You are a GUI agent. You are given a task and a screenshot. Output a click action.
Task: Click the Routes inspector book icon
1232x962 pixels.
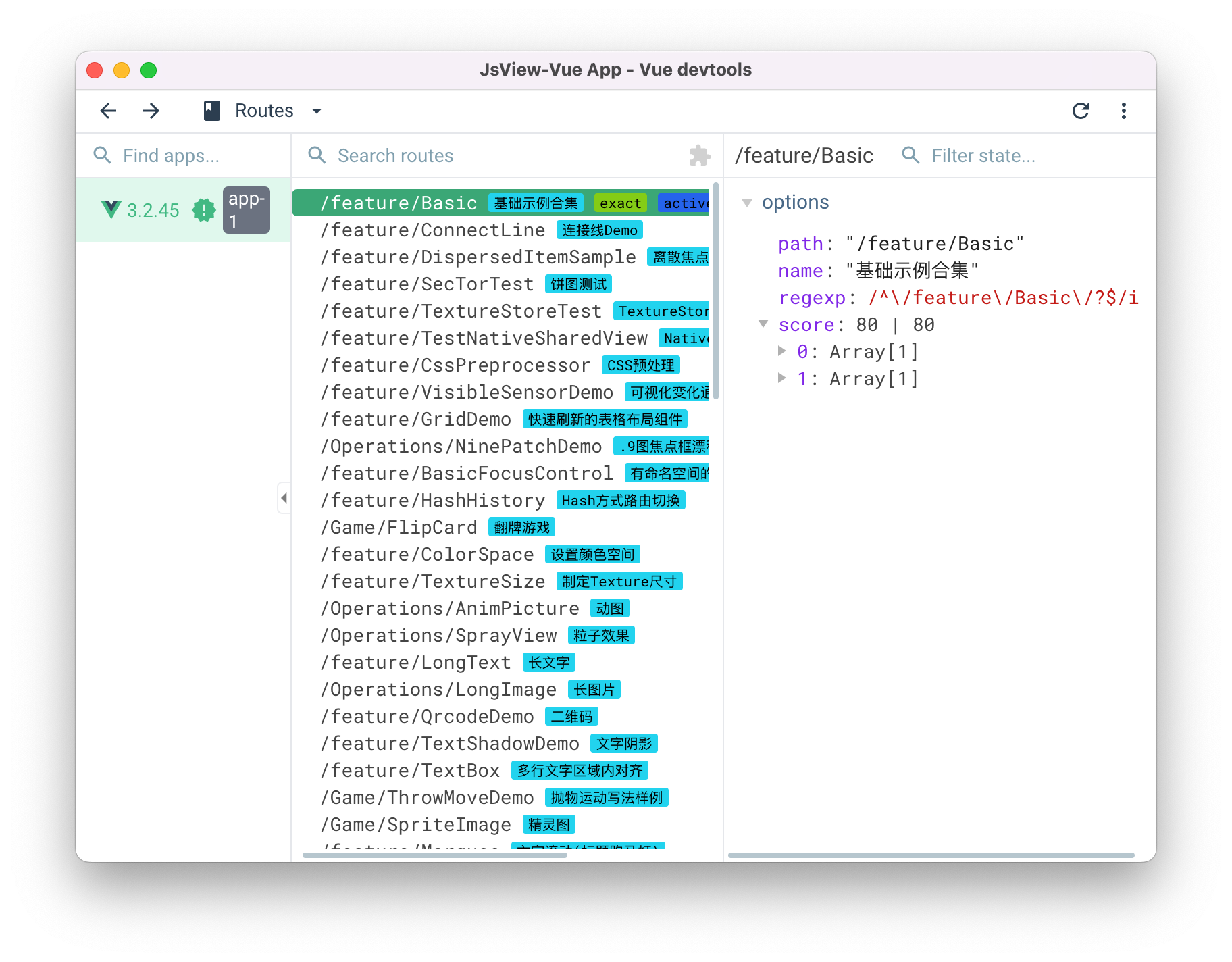(212, 111)
